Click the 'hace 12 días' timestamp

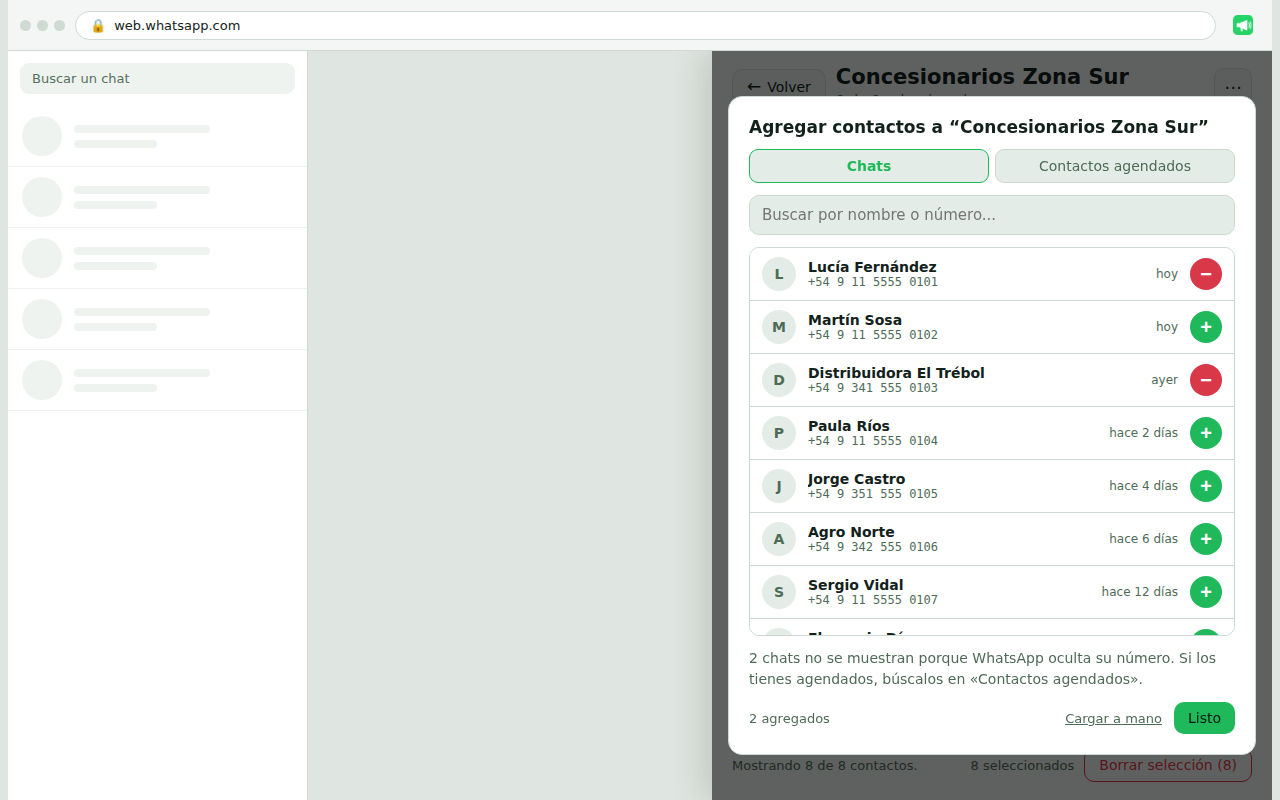click(1140, 592)
